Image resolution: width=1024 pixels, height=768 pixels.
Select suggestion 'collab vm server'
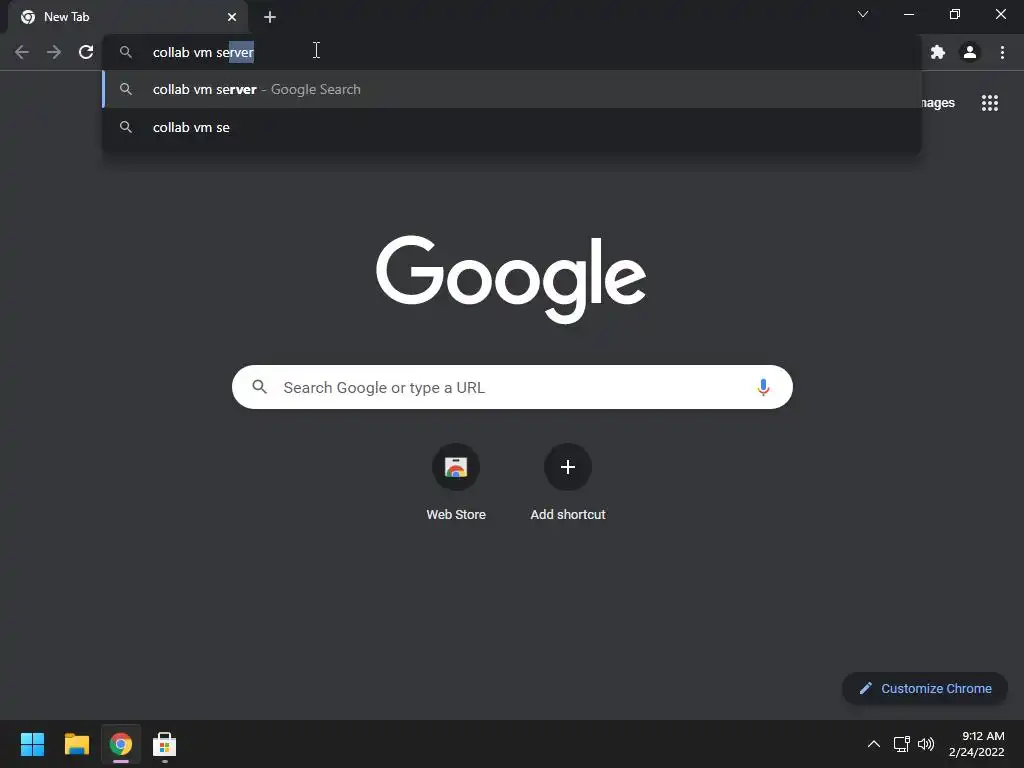512,89
